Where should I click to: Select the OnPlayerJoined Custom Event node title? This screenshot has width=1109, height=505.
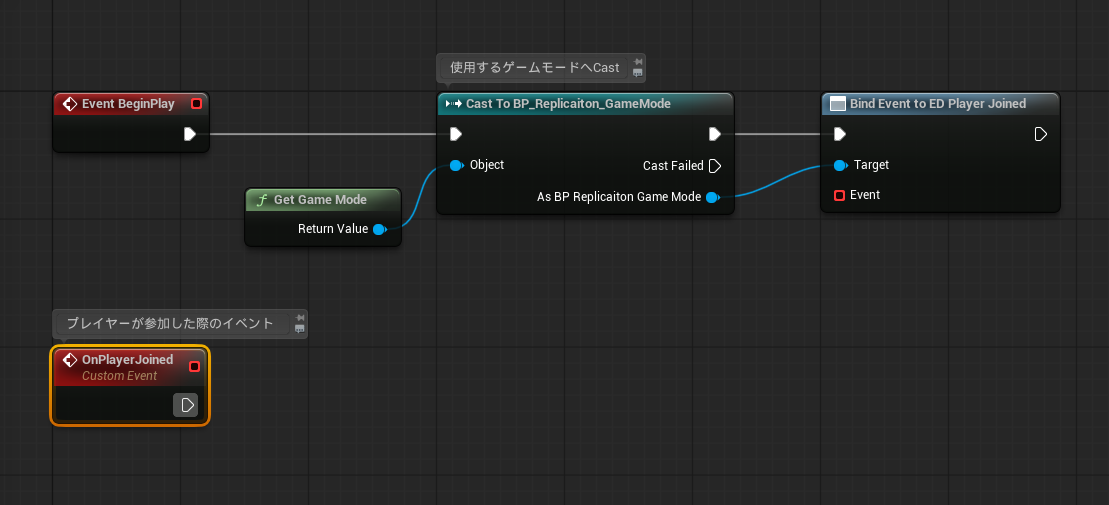click(127, 360)
